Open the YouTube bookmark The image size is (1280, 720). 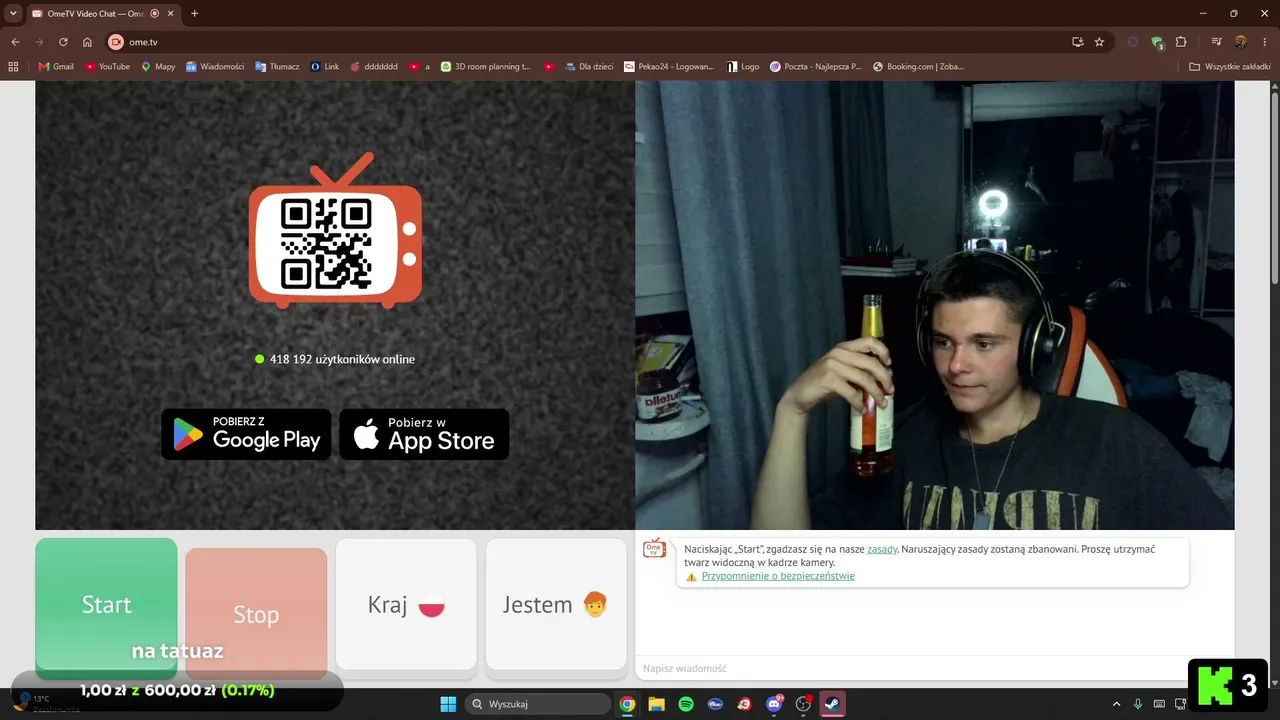pyautogui.click(x=108, y=67)
